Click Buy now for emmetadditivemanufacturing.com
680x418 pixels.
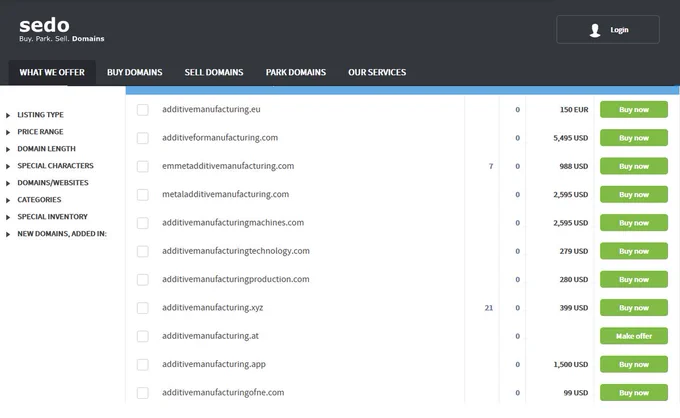pos(634,166)
